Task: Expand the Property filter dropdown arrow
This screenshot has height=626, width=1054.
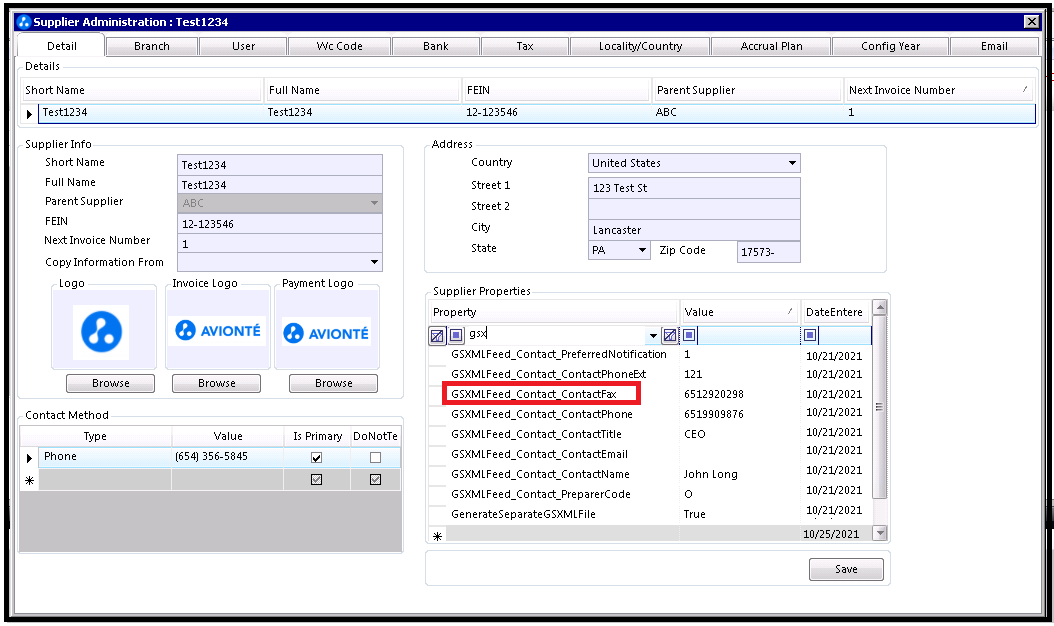Action: coord(653,335)
